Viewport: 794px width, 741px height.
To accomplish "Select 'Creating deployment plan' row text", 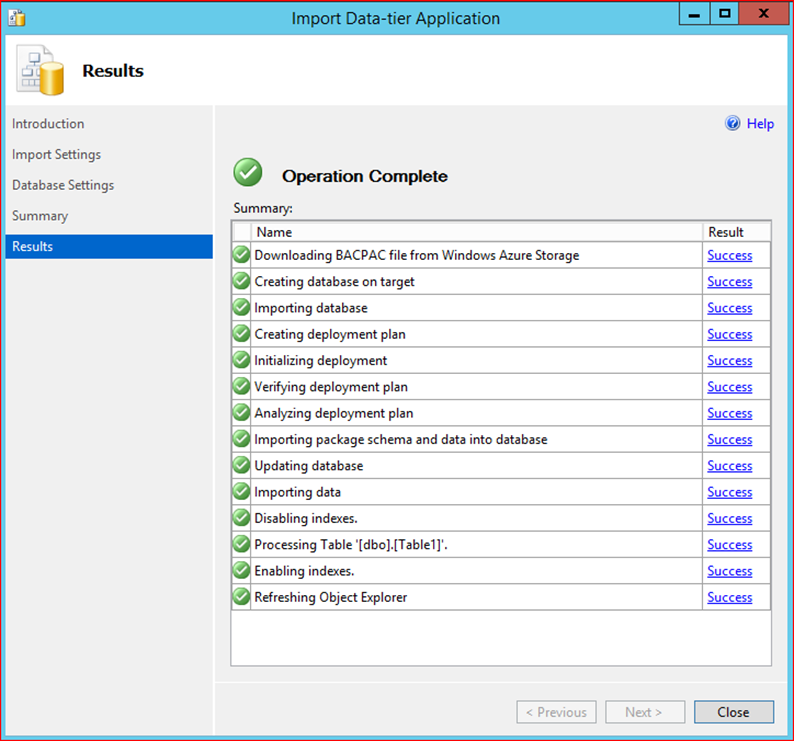I will [330, 334].
